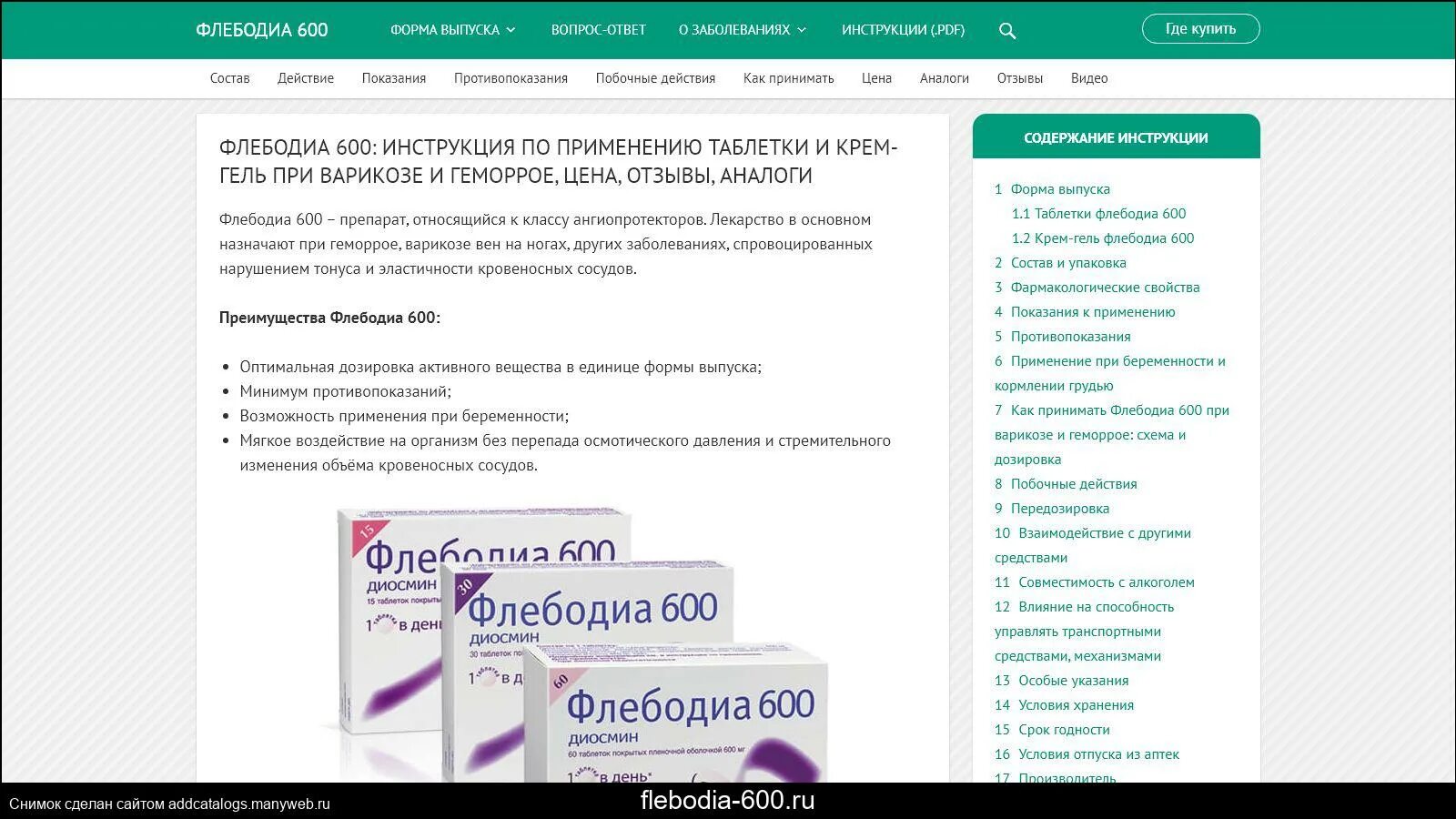Screen dimensions: 1456x819
Task: Open the Инструкции (PDF) menu item
Action: coord(903,30)
